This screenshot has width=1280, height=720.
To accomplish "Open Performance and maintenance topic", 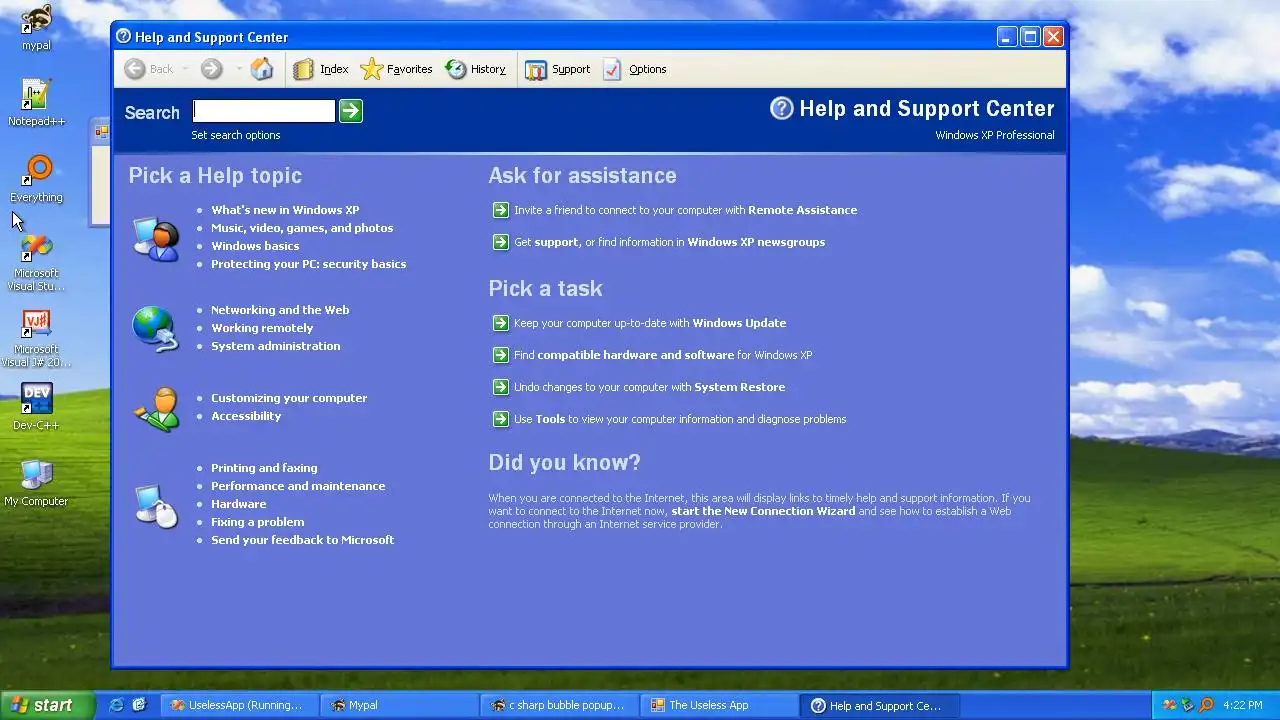I will point(298,486).
